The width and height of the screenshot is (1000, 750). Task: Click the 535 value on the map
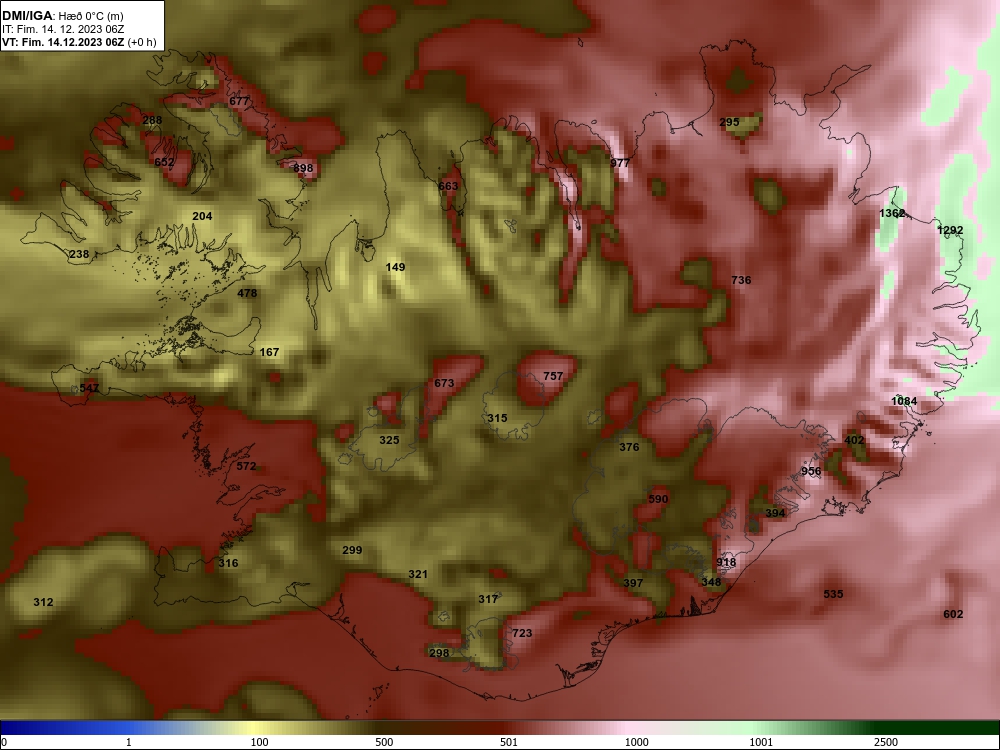(x=834, y=594)
